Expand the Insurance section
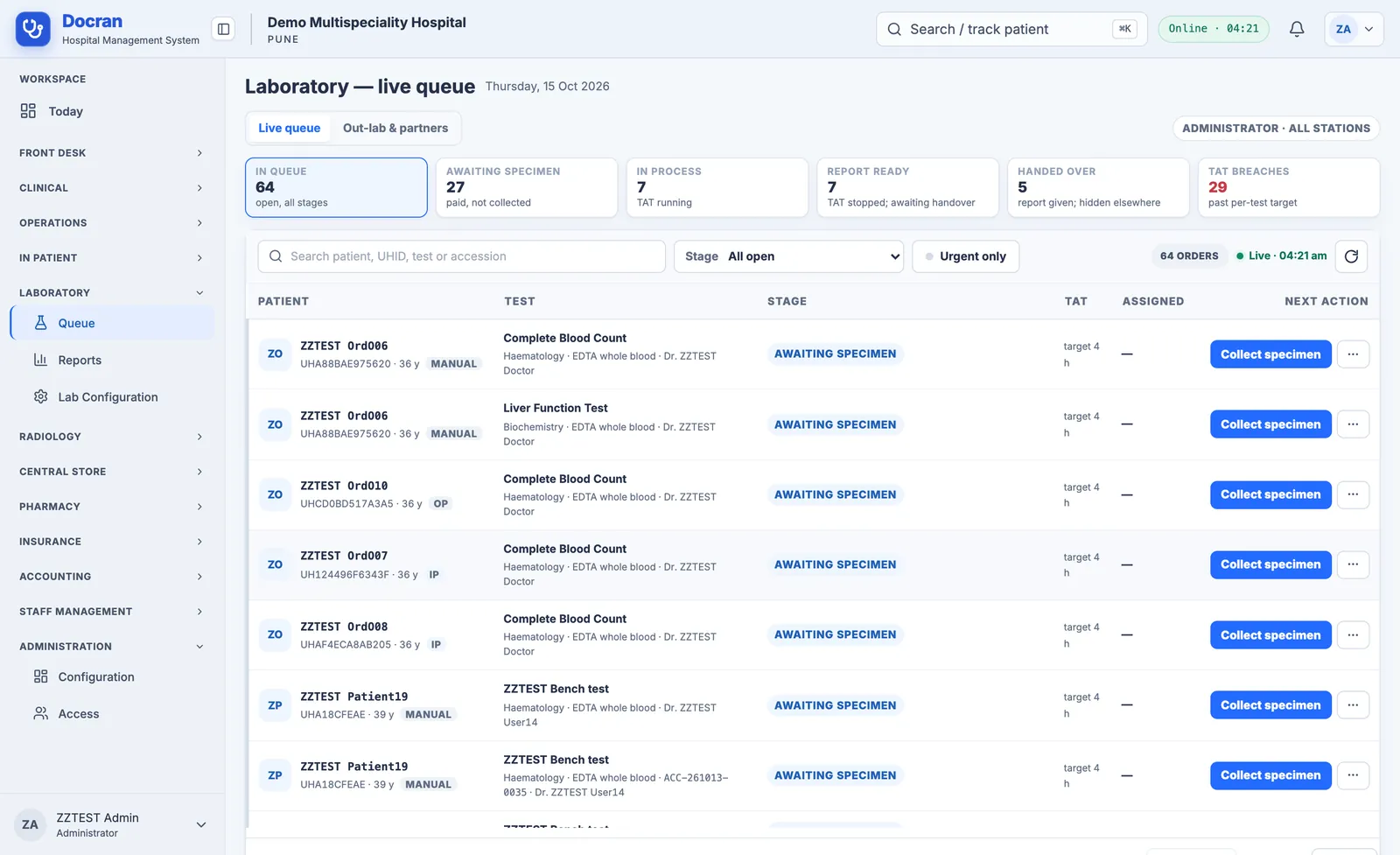This screenshot has width=1400, height=855. (112, 541)
